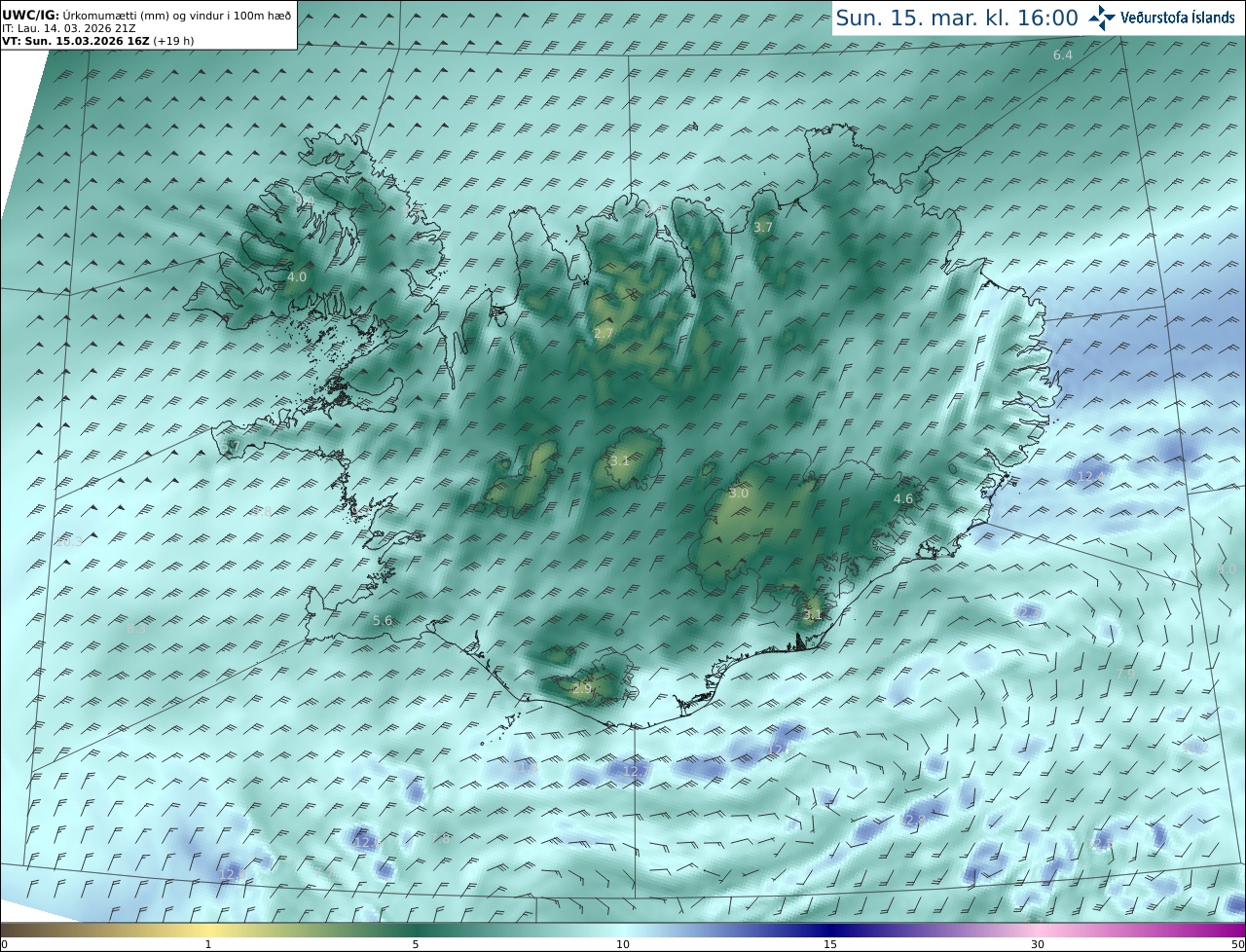
Task: Click the Veðurstofa Íslands logo icon
Action: [x=1102, y=18]
